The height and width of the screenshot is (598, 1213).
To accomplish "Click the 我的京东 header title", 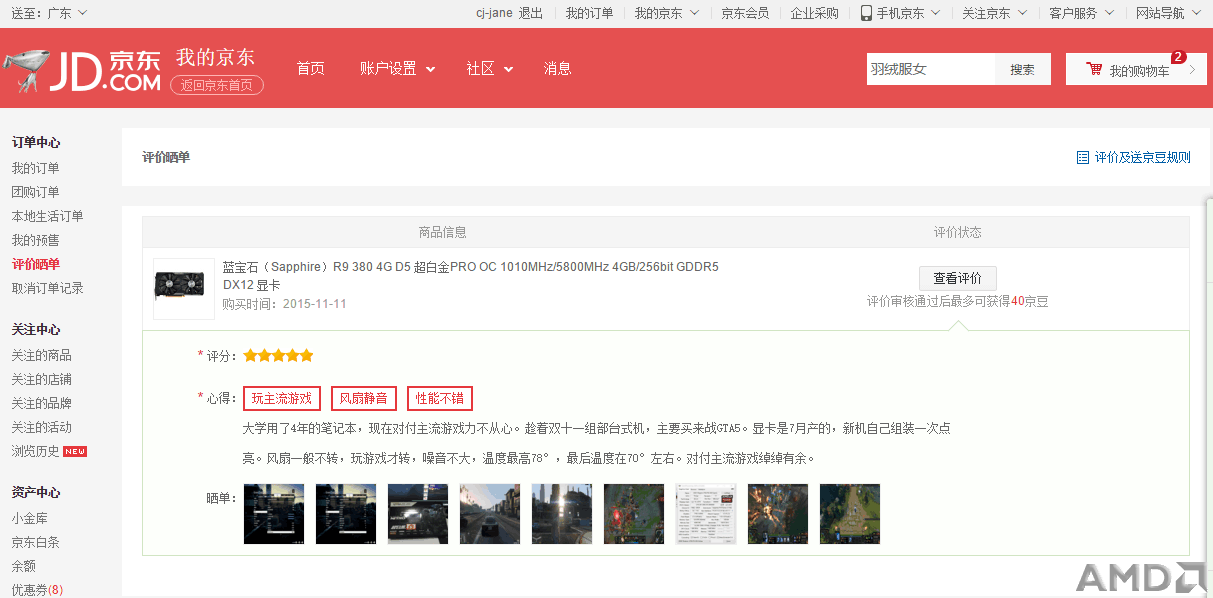I will [x=215, y=57].
